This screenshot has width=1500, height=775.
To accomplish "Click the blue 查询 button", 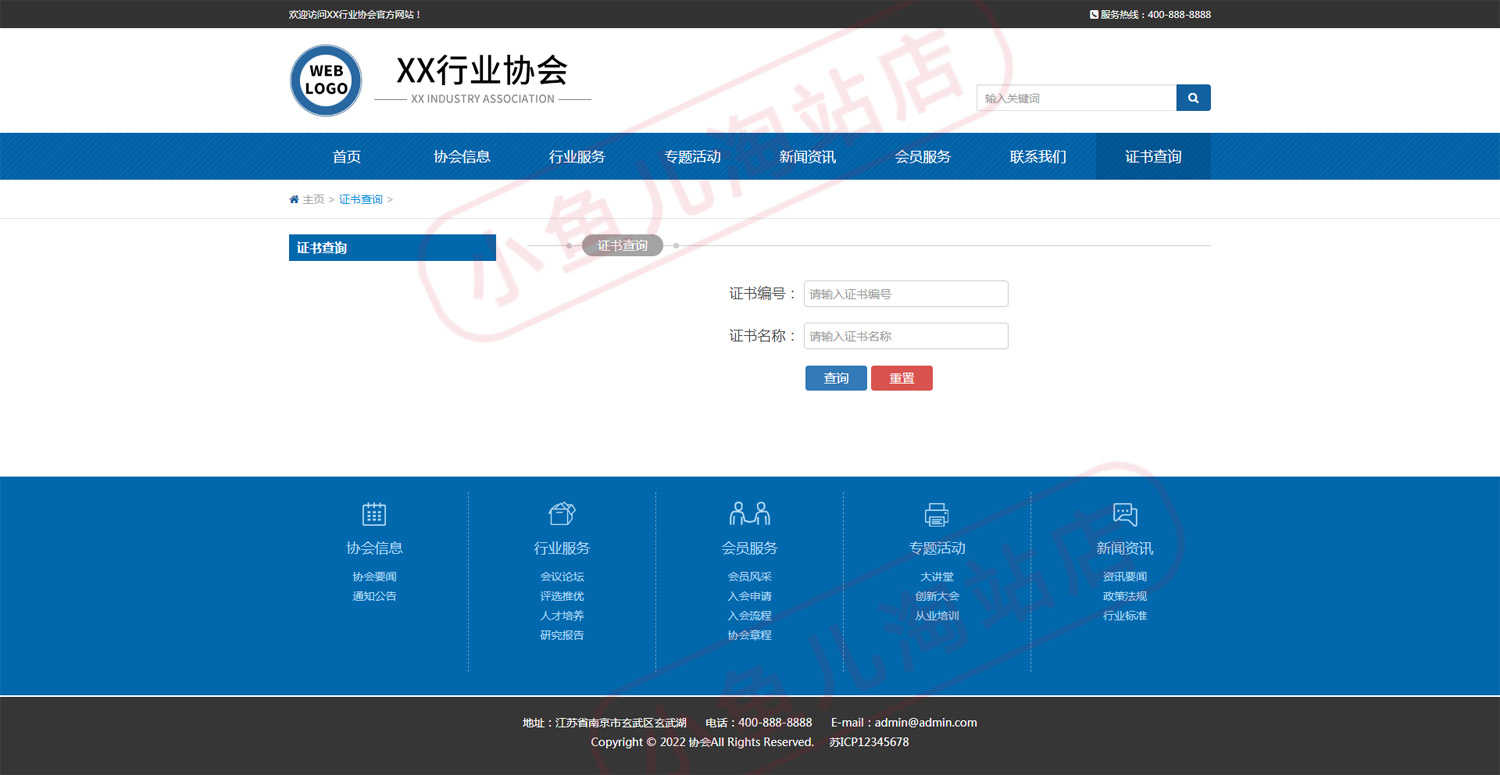I will click(836, 378).
